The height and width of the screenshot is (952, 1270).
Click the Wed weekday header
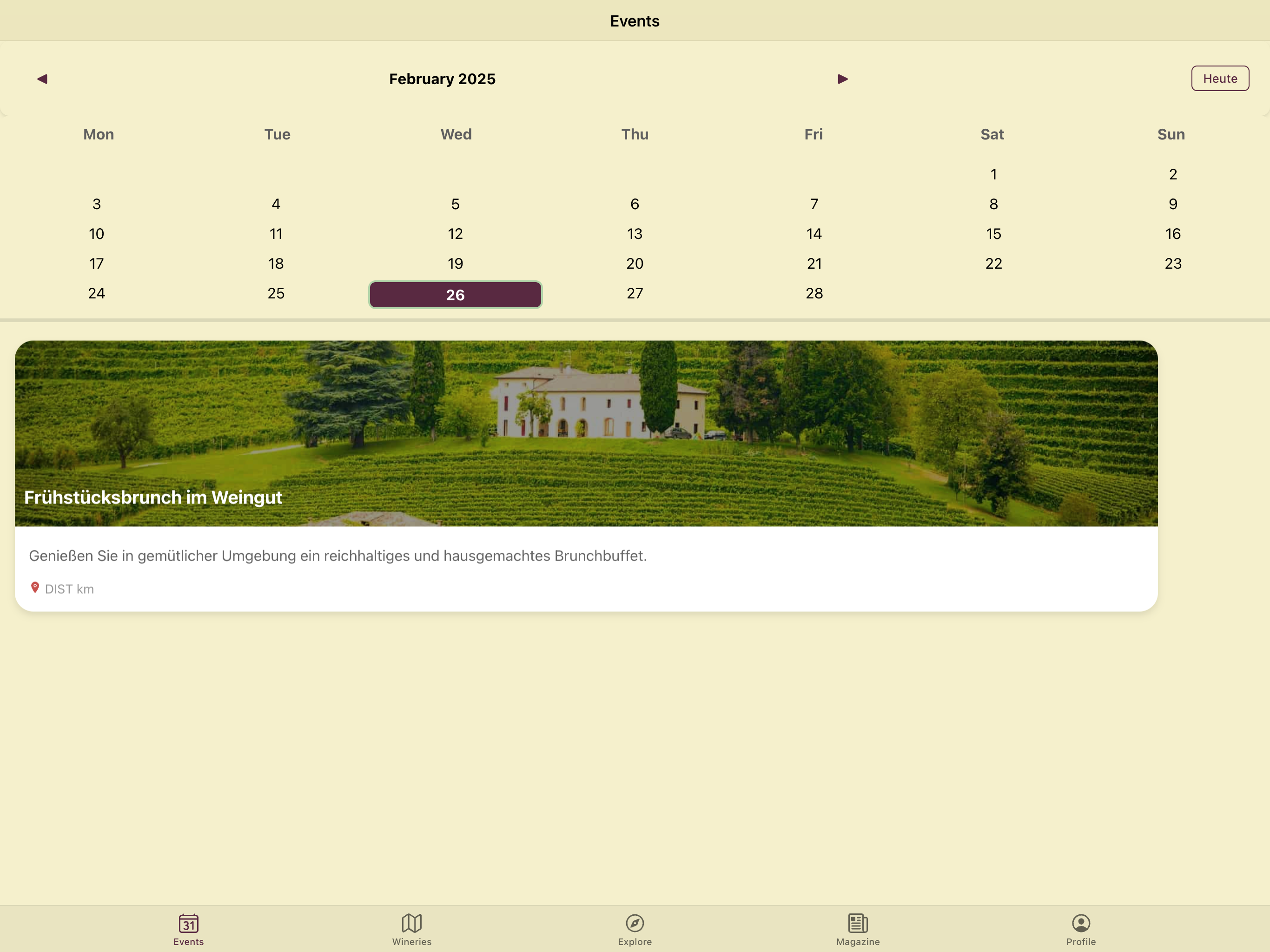456,134
